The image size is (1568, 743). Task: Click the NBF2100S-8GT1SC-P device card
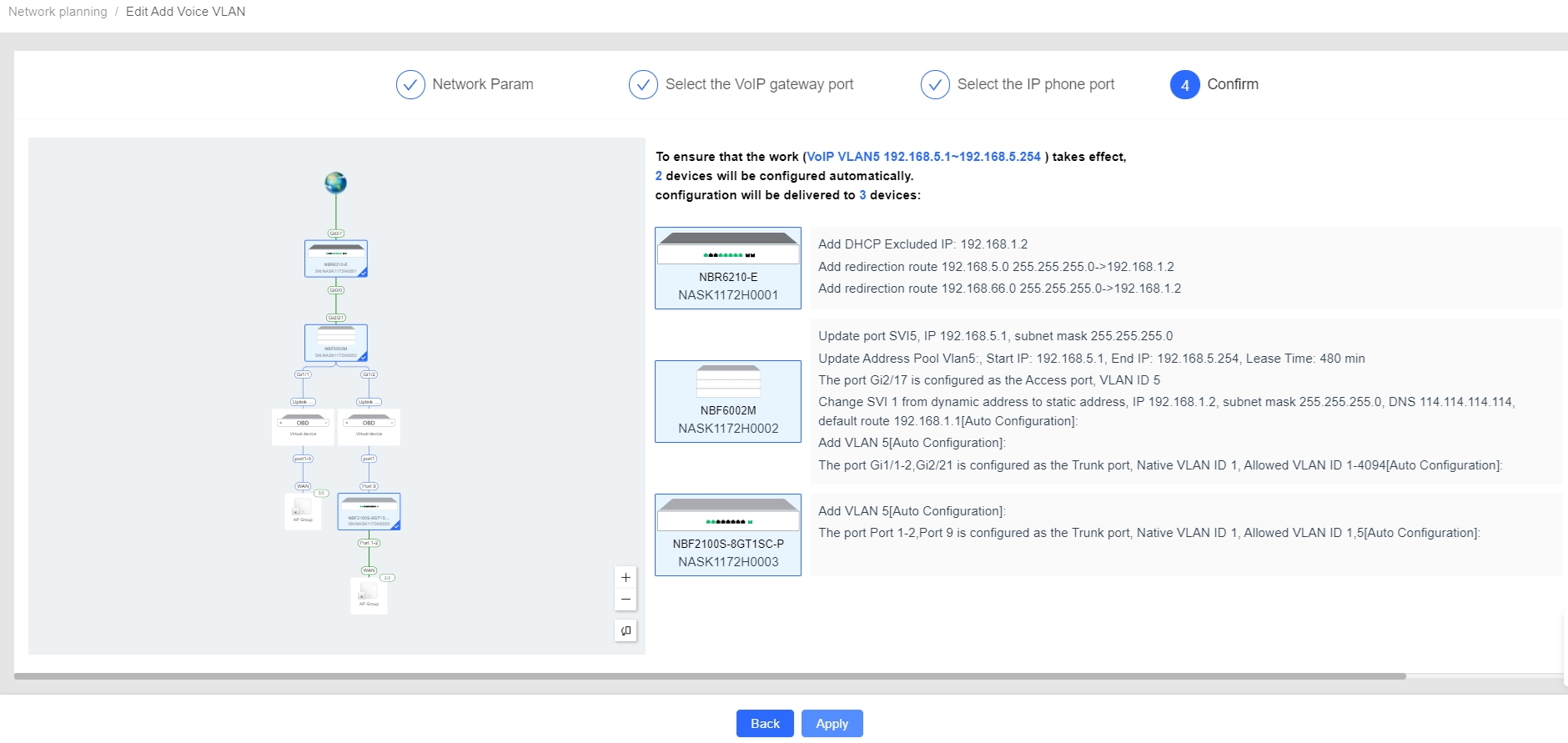click(728, 535)
